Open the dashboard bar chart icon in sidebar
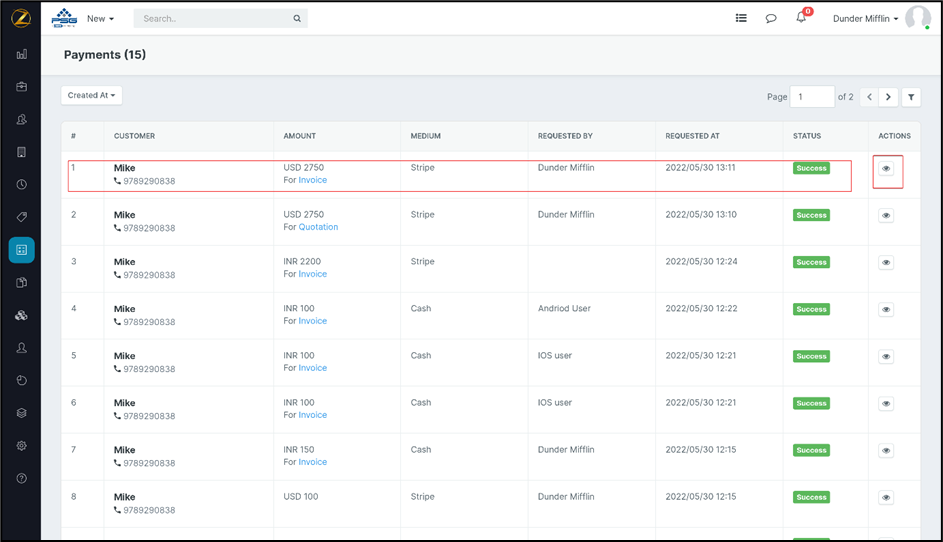The image size is (943, 542). point(21,54)
